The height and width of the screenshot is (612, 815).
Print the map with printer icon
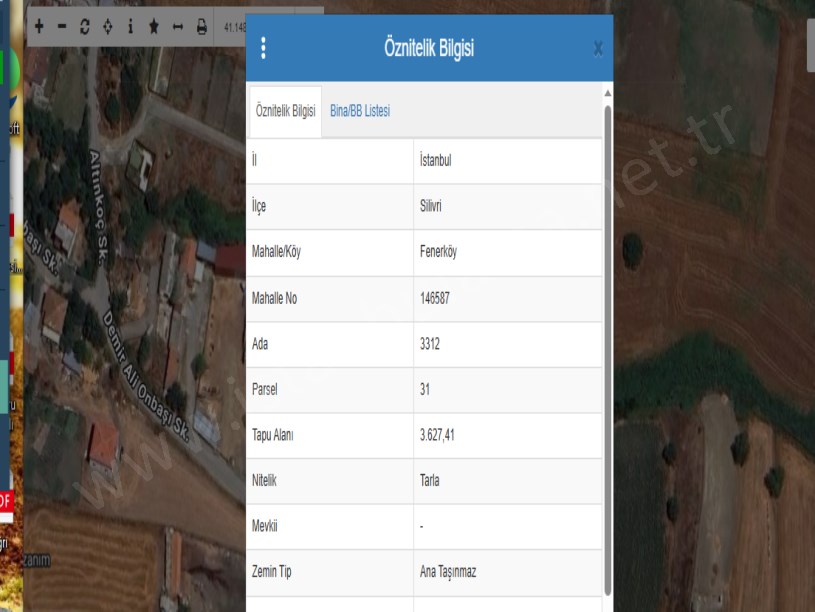(x=201, y=27)
